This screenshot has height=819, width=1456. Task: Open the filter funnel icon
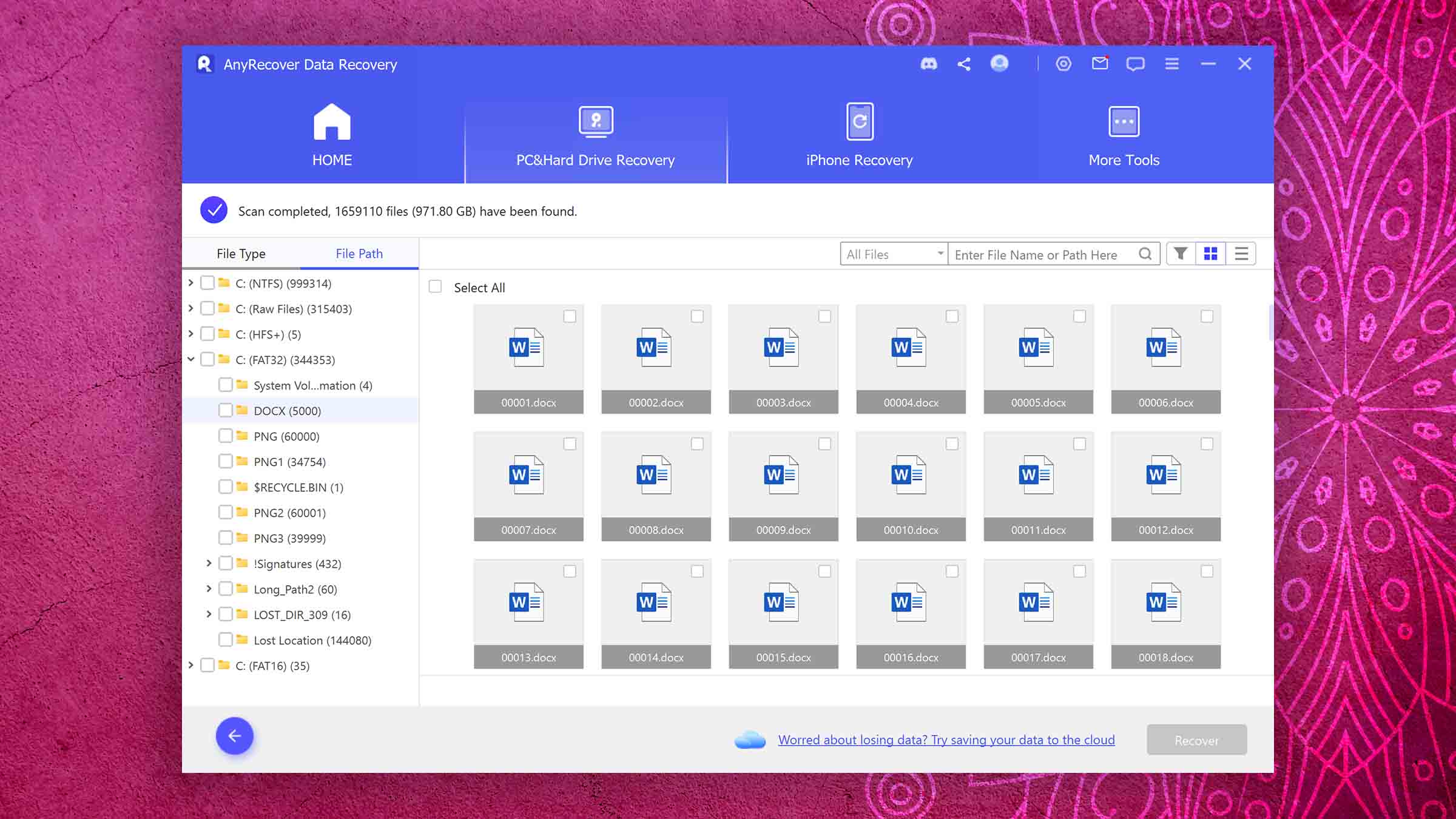tap(1181, 254)
